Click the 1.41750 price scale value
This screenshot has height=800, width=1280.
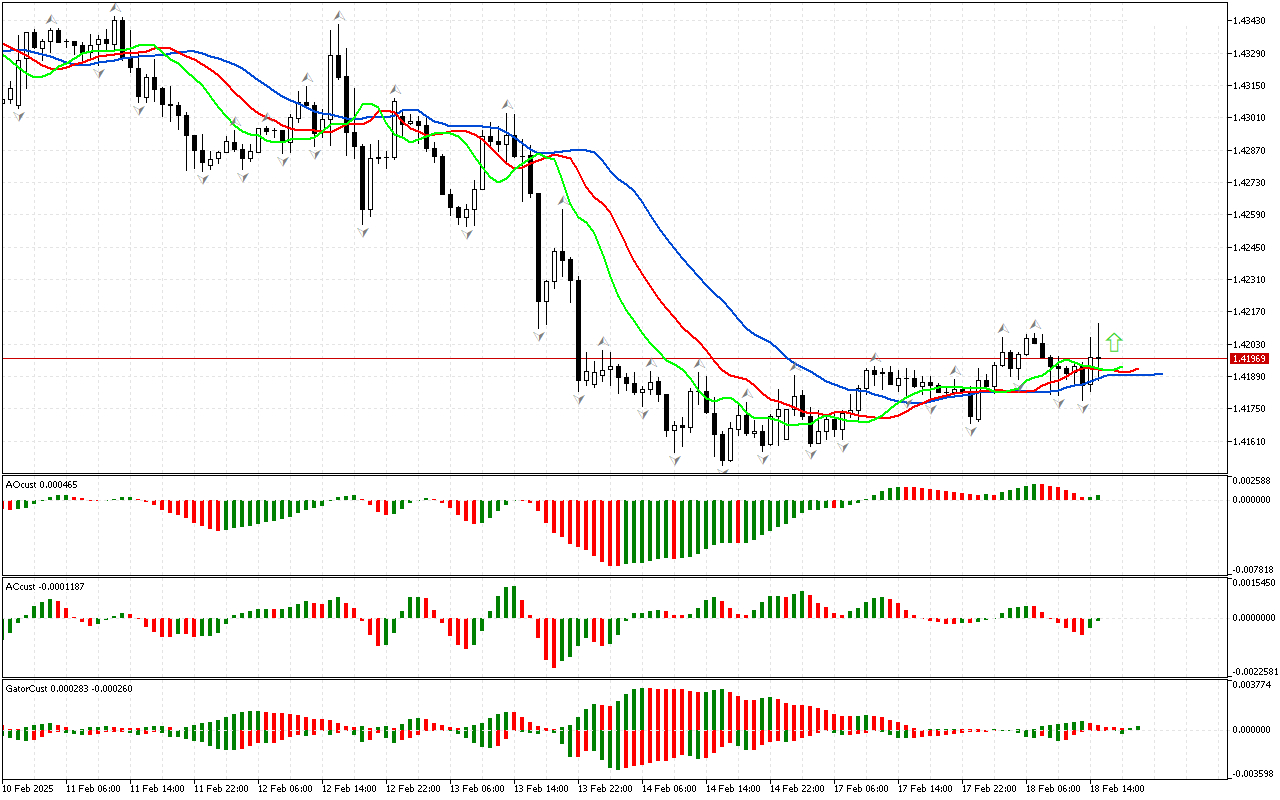1249,409
